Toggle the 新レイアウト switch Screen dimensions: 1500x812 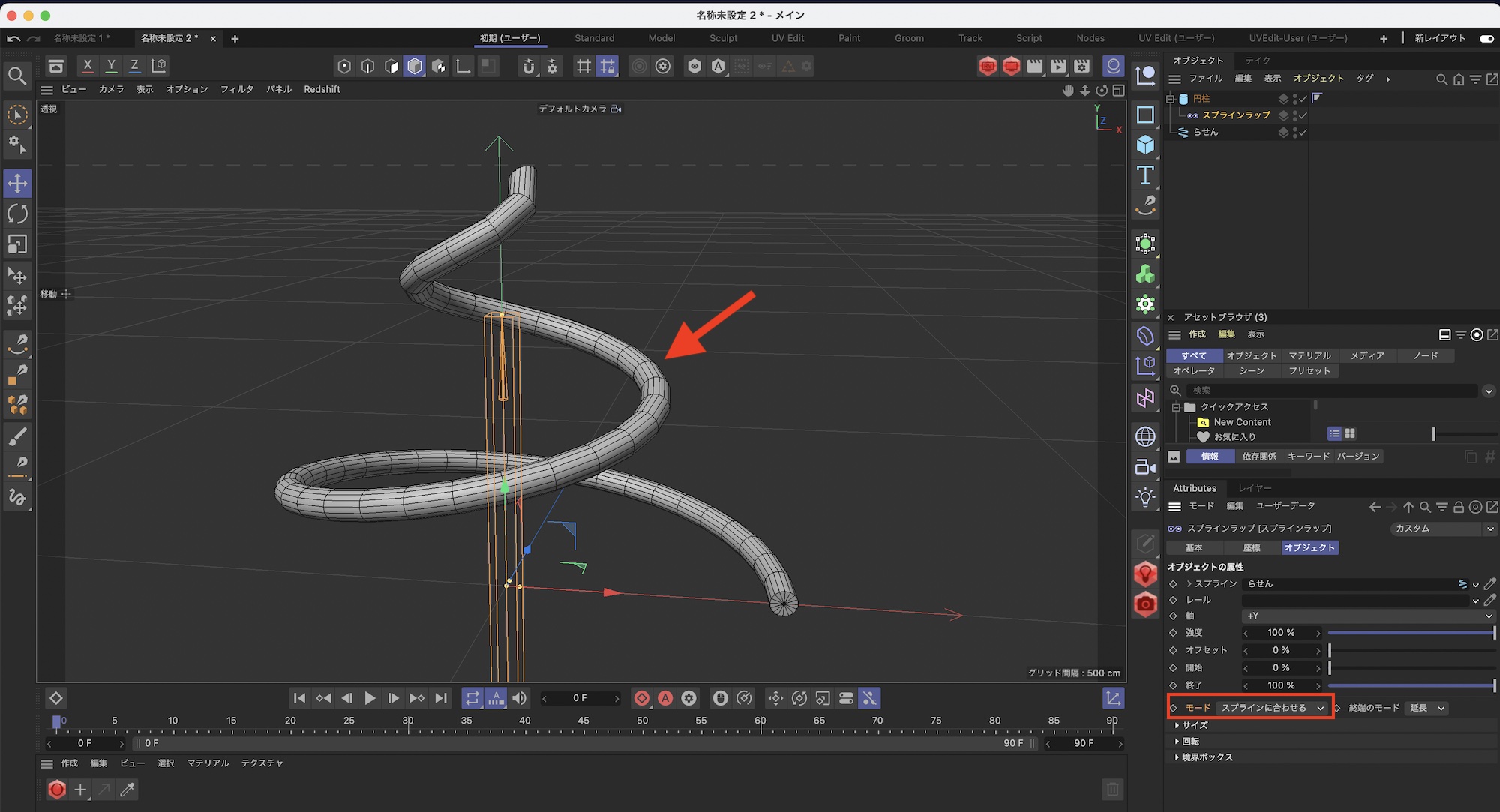(1486, 38)
